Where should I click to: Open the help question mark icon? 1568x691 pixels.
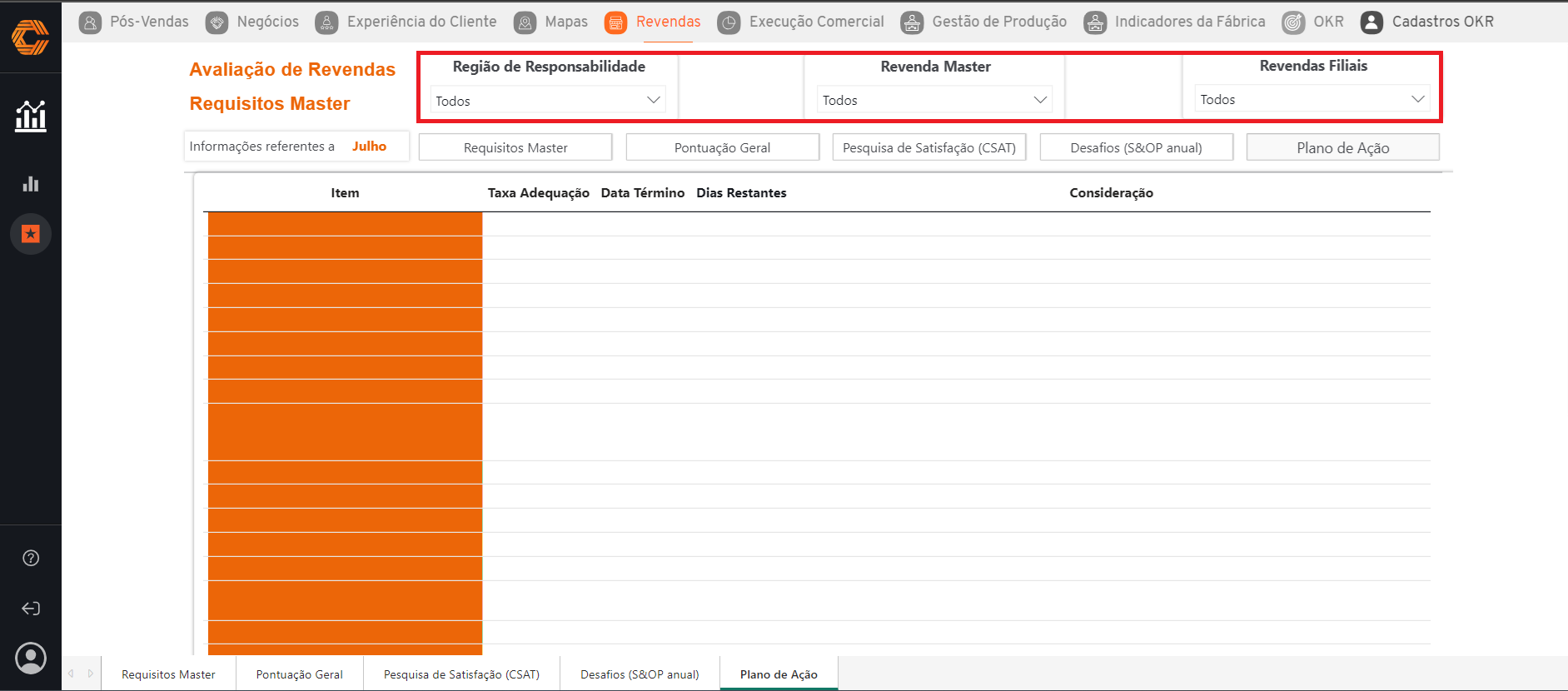point(31,558)
